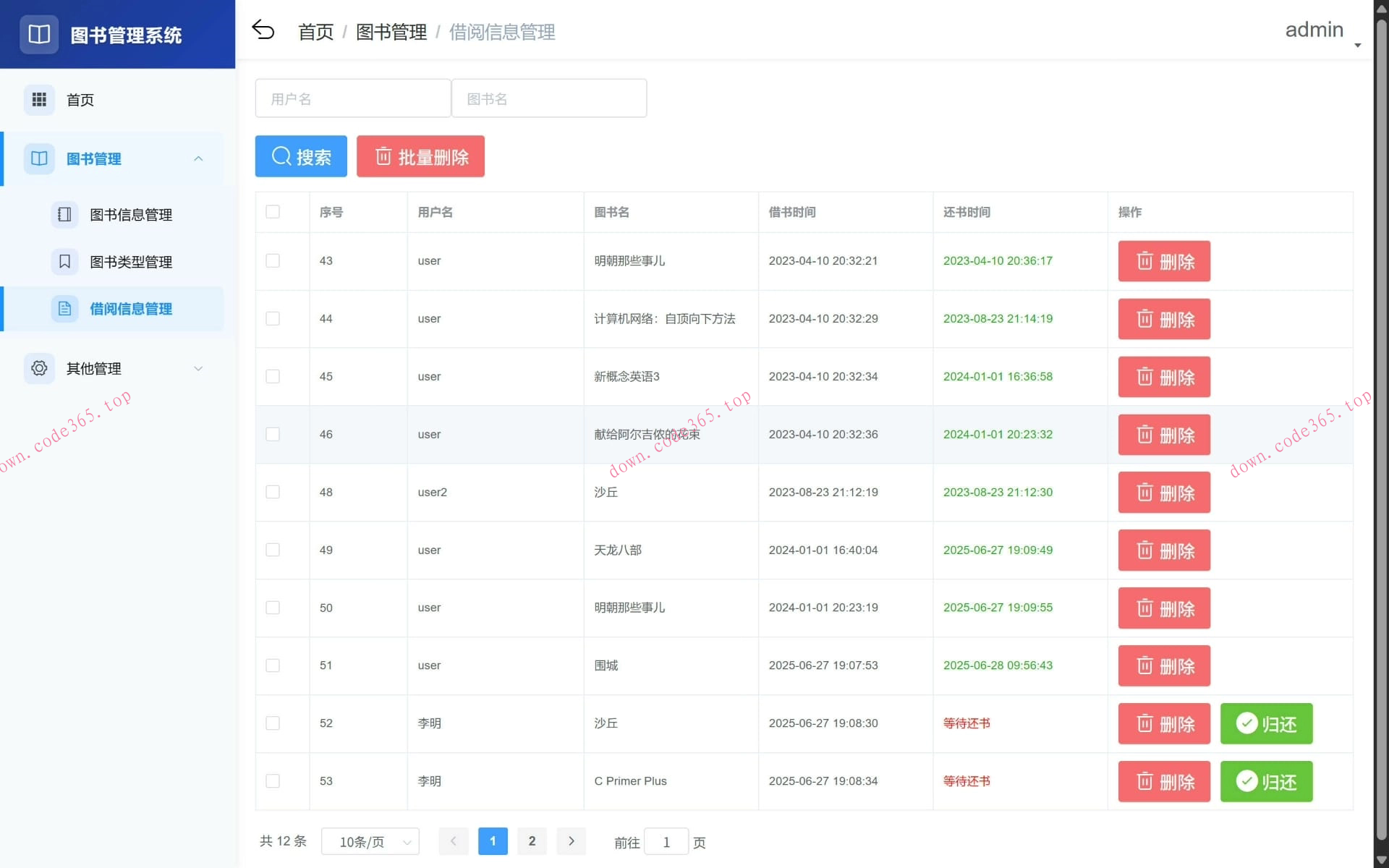
Task: Check the select-all checkbox in table header
Action: 273,212
